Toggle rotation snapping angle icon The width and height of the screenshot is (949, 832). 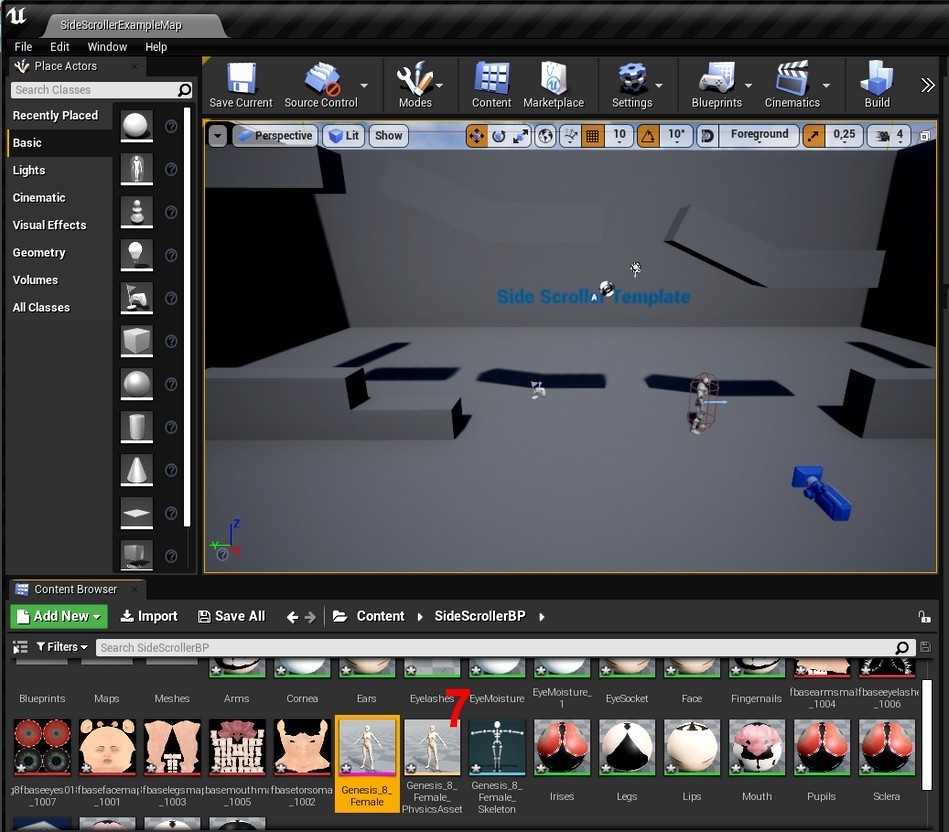(648, 136)
